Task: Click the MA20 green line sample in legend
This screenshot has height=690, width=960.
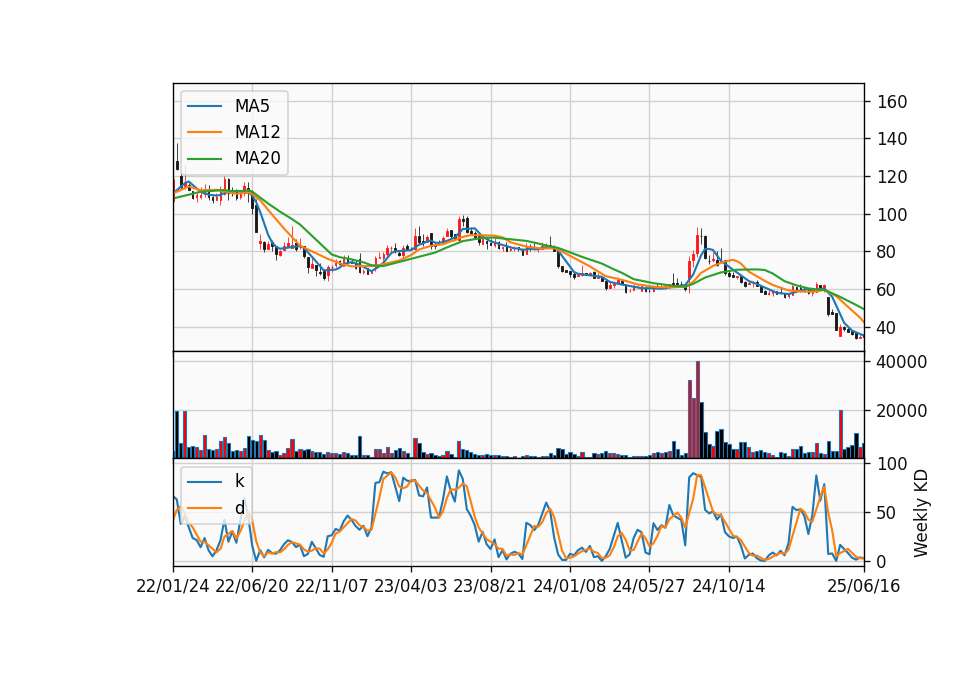Action: coord(204,158)
